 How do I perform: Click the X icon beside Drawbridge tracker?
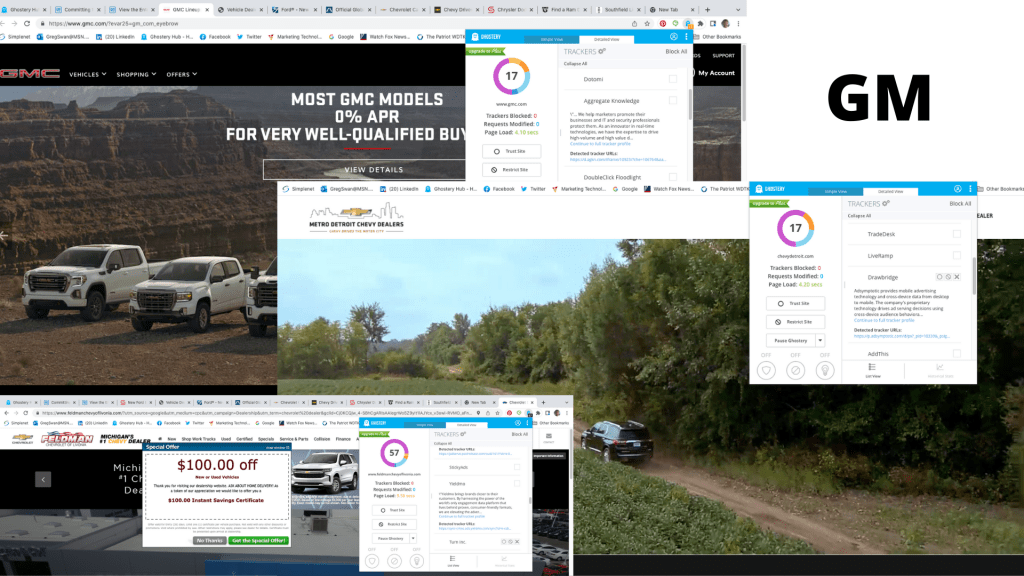point(957,276)
